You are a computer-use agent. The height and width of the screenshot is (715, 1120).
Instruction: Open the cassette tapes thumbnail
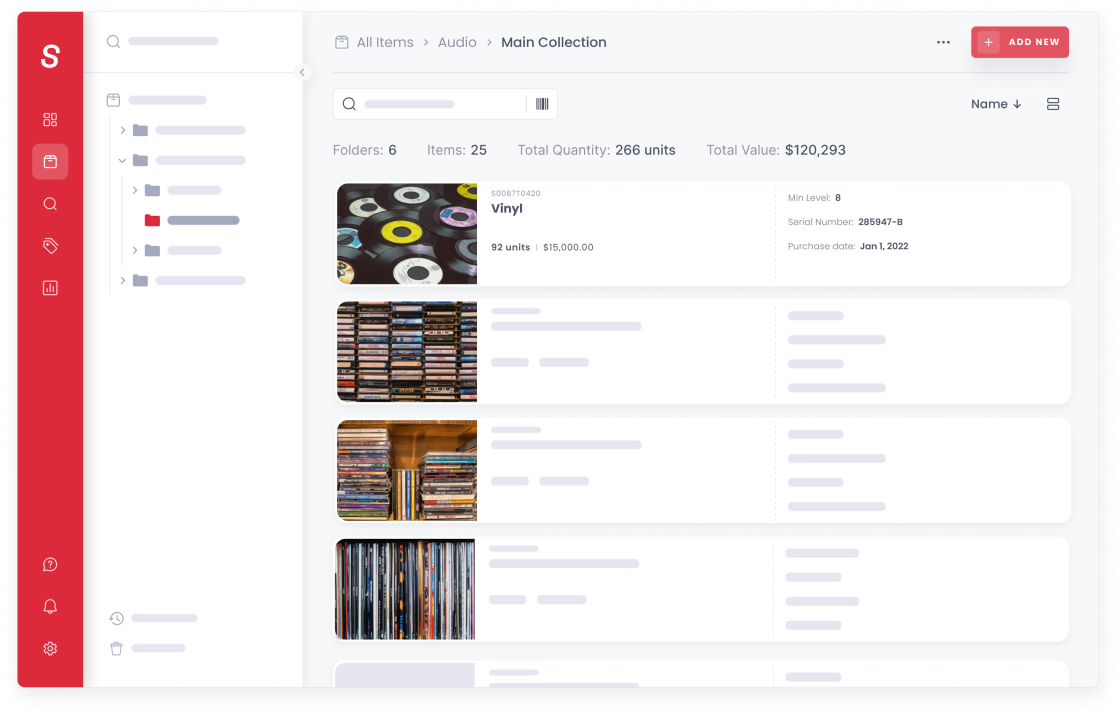pyautogui.click(x=407, y=351)
